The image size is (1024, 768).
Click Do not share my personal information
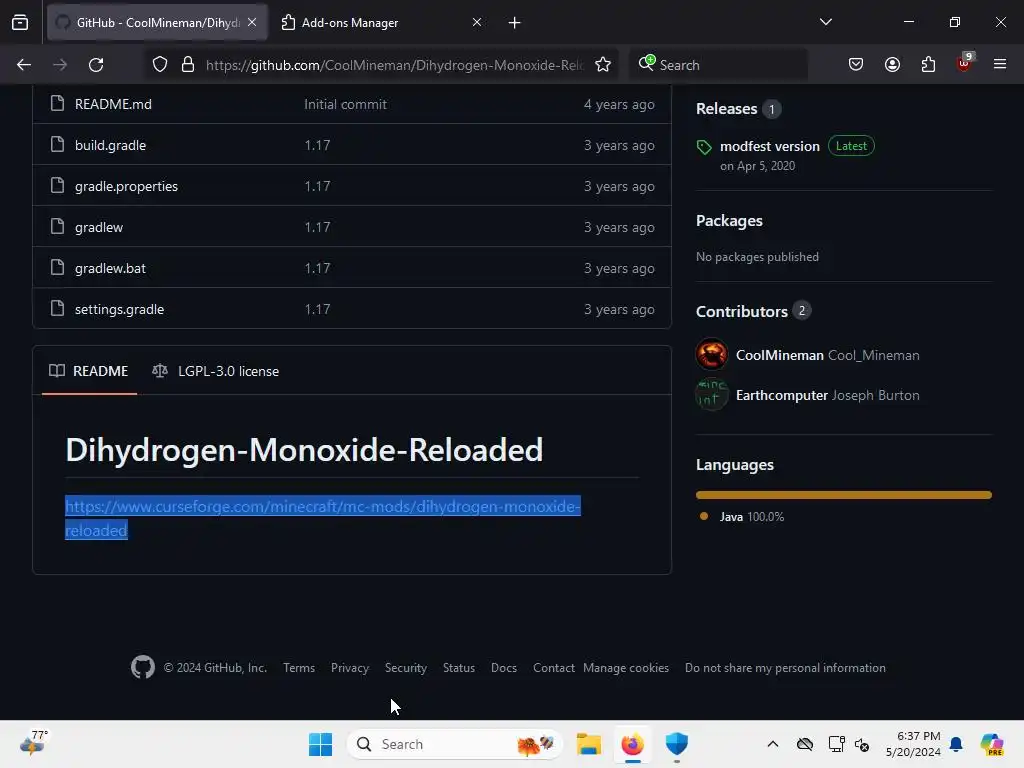coord(785,667)
